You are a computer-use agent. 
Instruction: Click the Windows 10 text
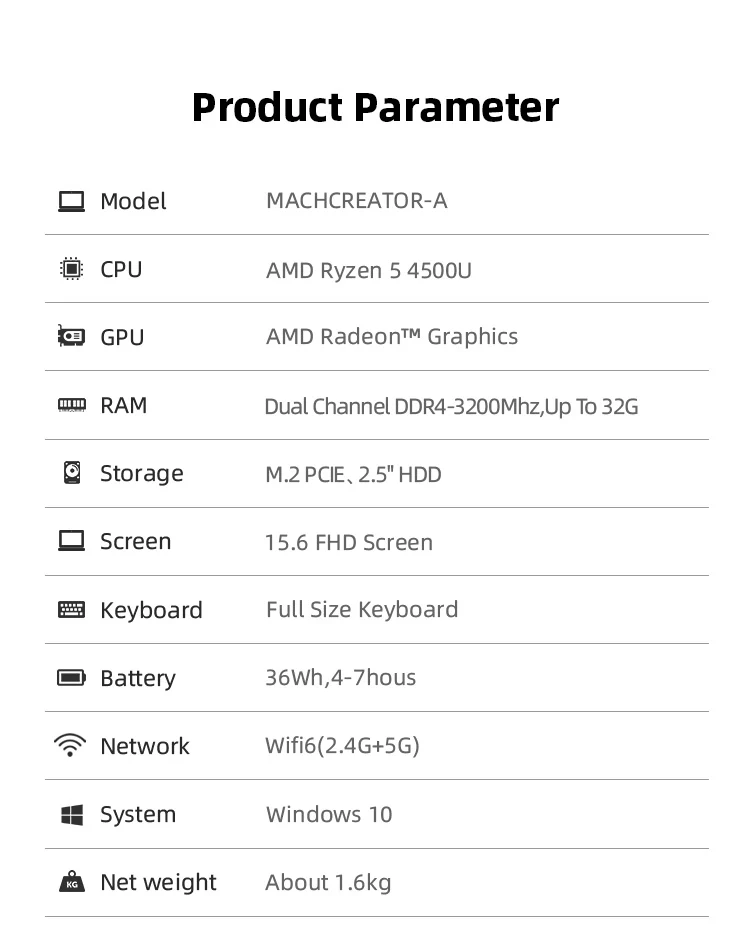328,814
